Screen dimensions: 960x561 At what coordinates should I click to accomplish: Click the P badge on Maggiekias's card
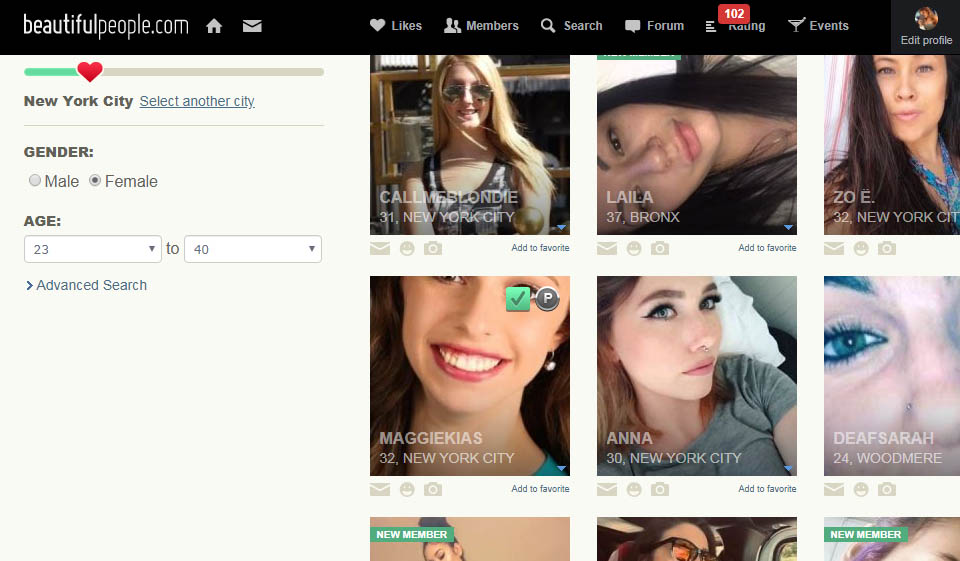[x=546, y=298]
